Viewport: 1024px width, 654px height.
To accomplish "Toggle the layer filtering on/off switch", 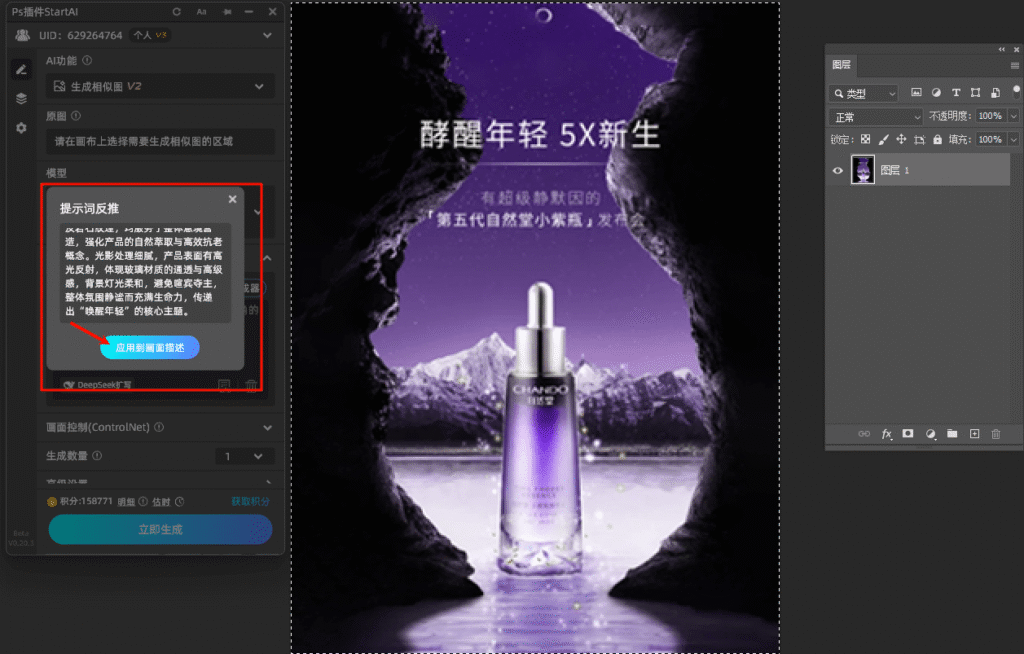I will point(1016,91).
